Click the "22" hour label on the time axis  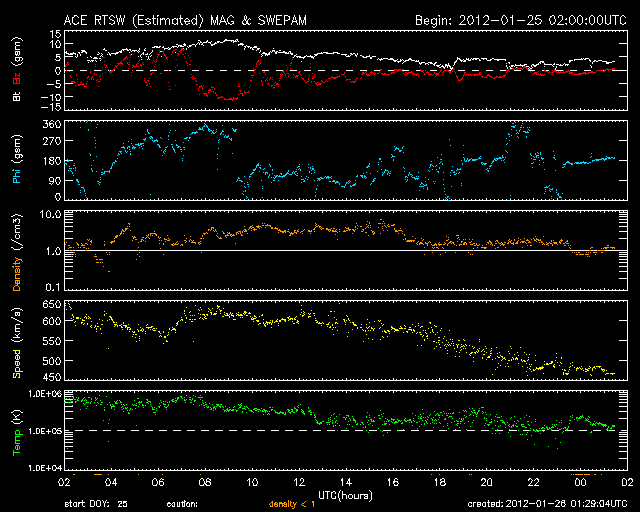coord(533,483)
